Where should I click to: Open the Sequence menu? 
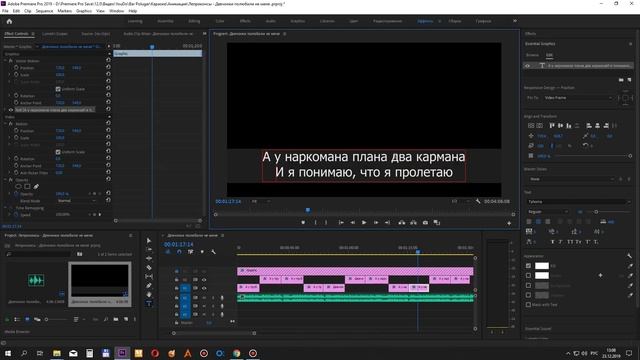coord(44,11)
